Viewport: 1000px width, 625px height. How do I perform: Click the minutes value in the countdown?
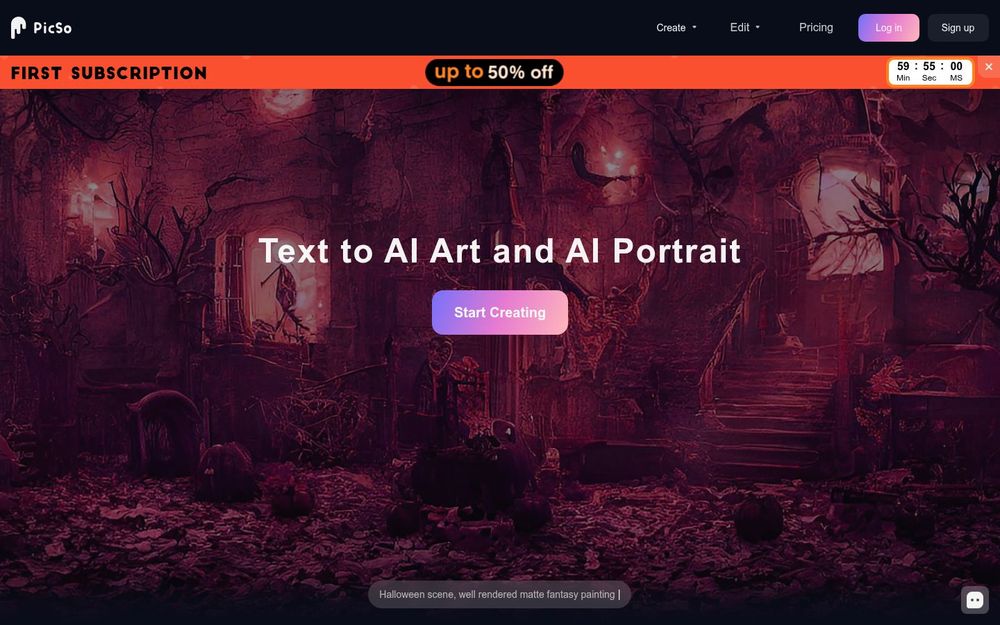903,66
